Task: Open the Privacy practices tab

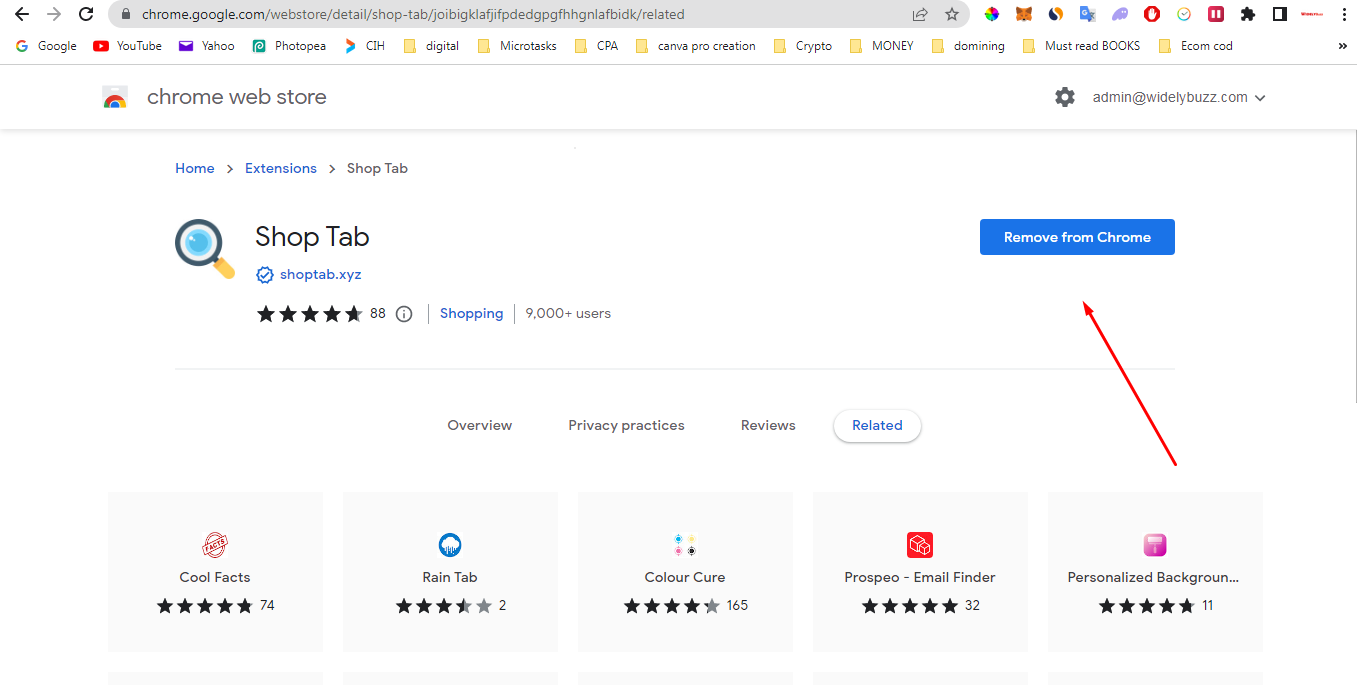Action: tap(626, 425)
